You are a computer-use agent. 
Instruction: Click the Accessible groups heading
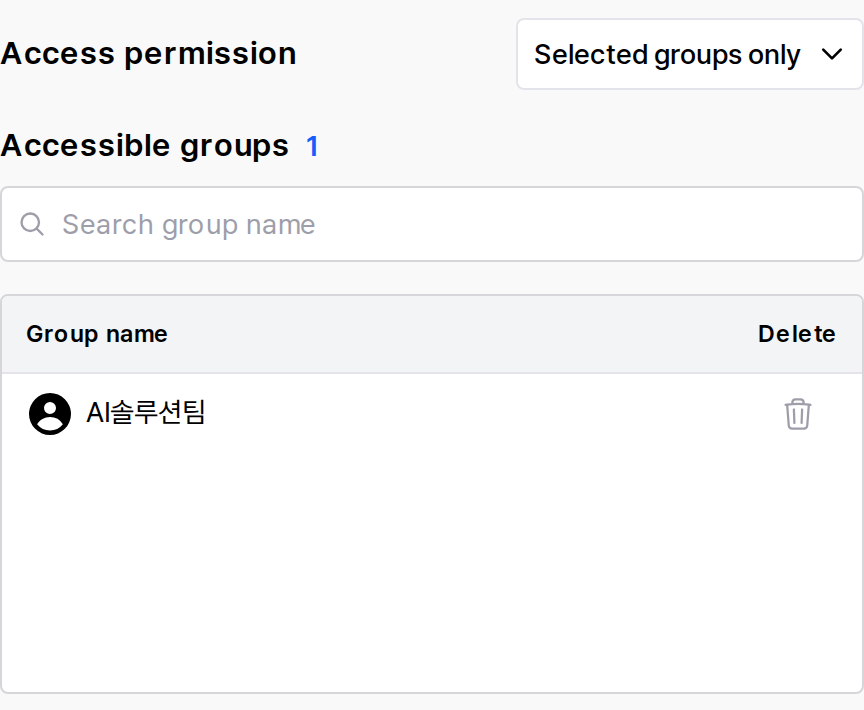tap(145, 147)
